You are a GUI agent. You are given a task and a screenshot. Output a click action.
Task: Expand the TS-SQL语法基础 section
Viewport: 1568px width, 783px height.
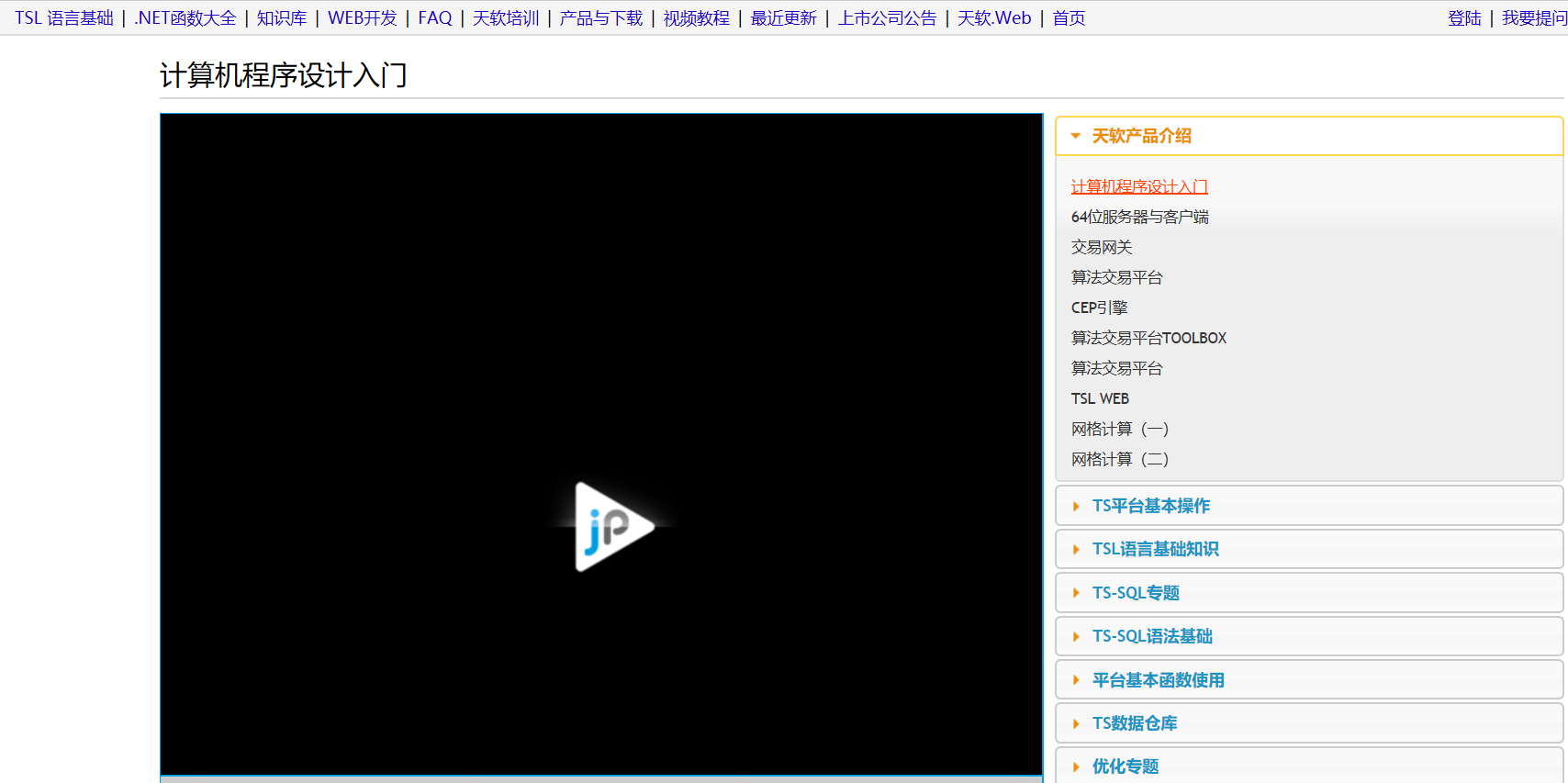[x=1309, y=636]
